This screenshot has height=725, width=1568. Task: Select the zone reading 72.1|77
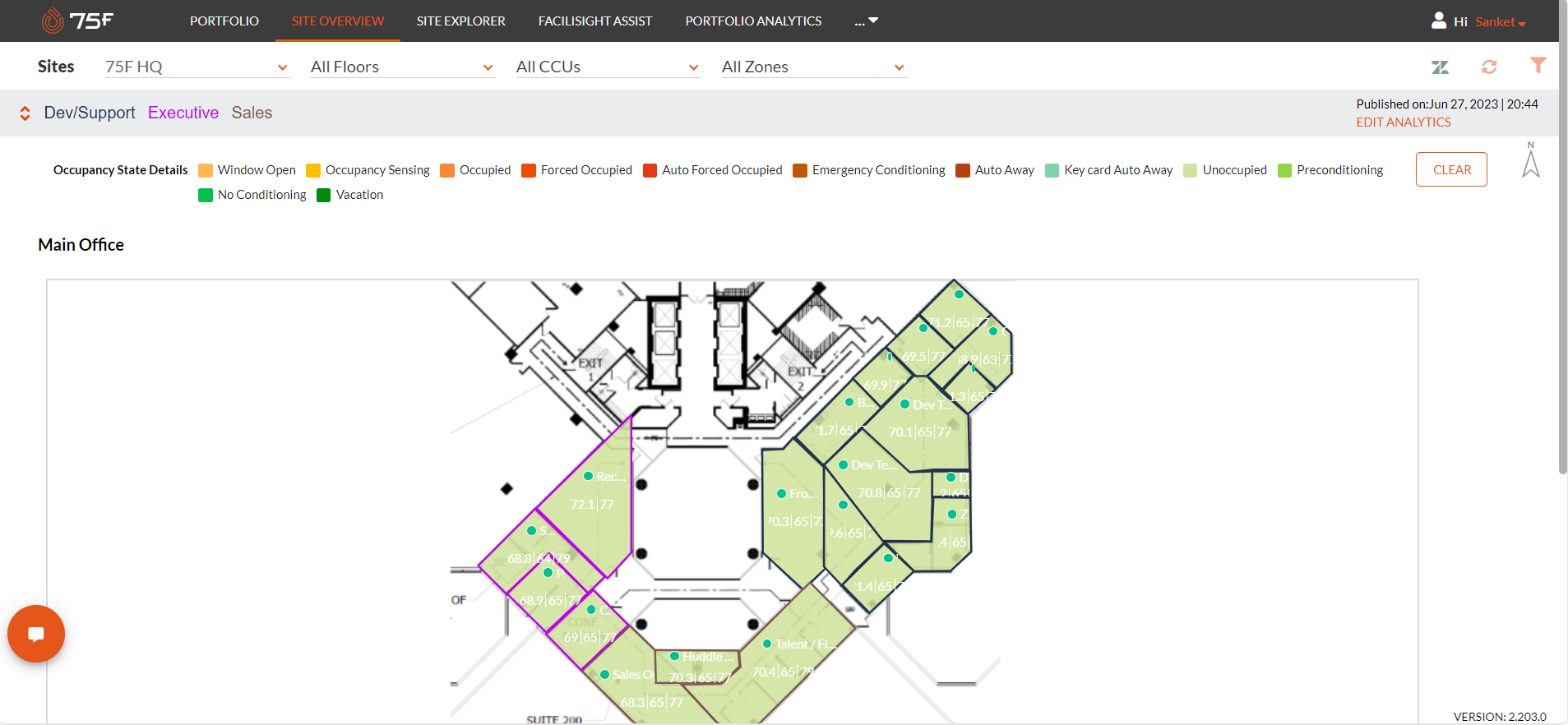coord(592,504)
